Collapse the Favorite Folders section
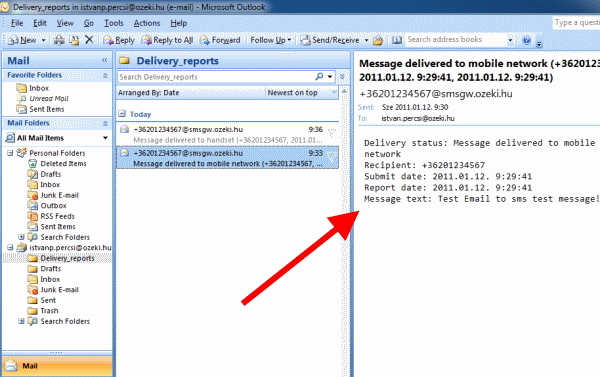The width and height of the screenshot is (600, 377). tap(105, 76)
